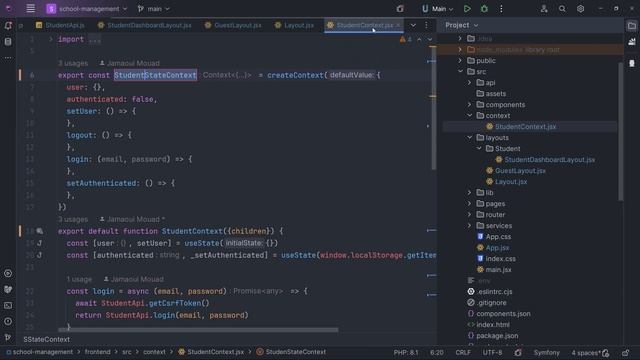Open the Terminal tool window icon
This screenshot has width=640, height=360.
point(8,305)
